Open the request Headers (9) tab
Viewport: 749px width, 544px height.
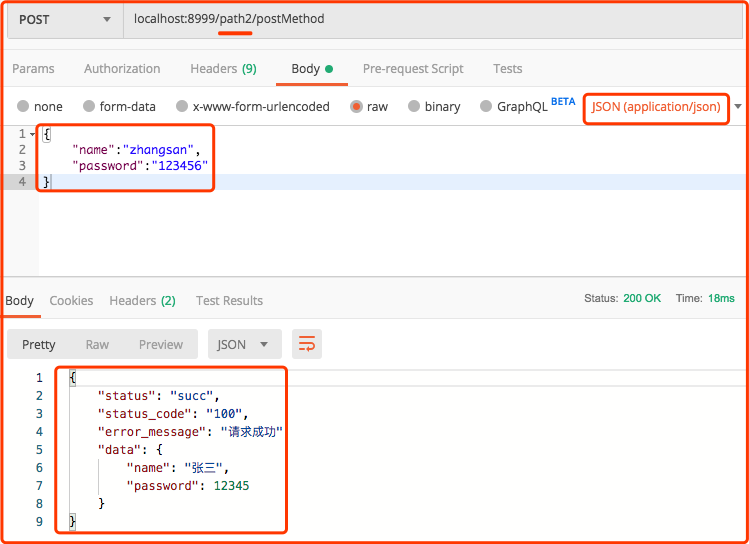[x=223, y=69]
